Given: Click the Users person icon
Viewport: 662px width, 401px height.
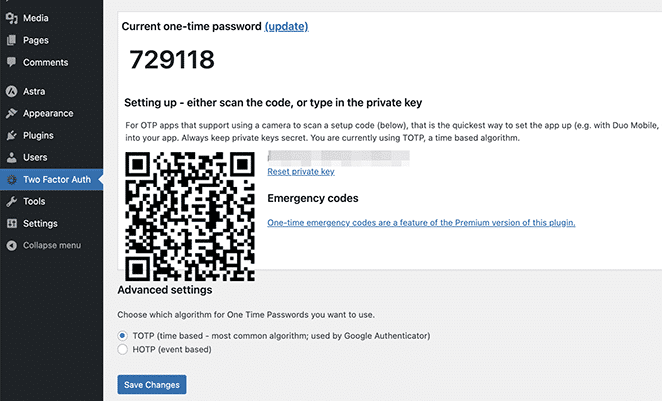Looking at the screenshot, I should (11, 157).
